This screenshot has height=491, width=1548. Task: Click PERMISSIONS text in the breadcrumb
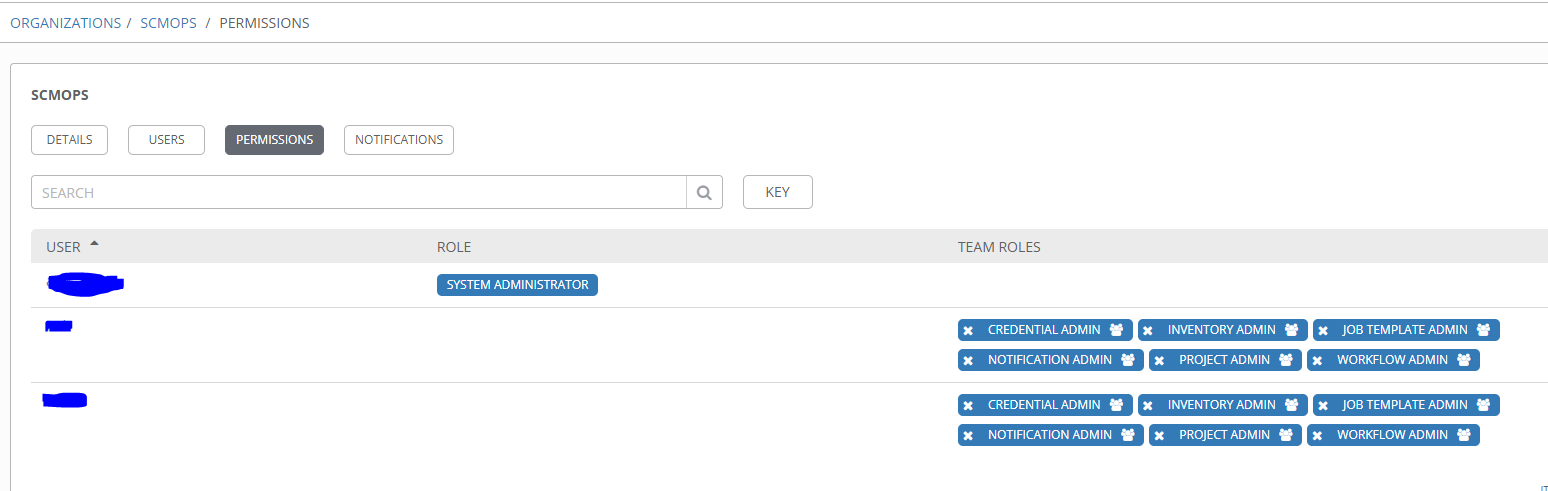[x=264, y=22]
